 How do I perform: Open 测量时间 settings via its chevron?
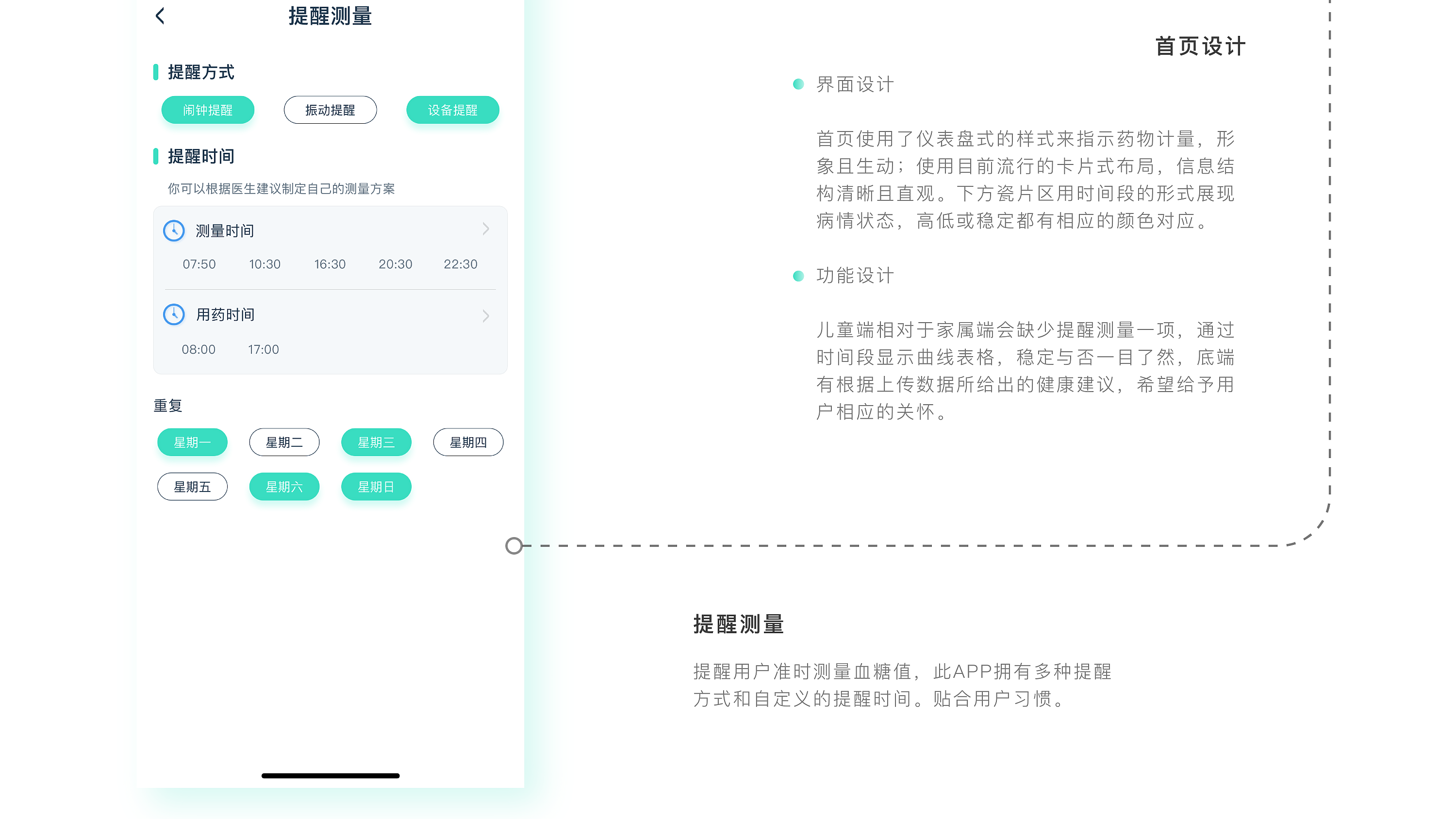tap(486, 229)
